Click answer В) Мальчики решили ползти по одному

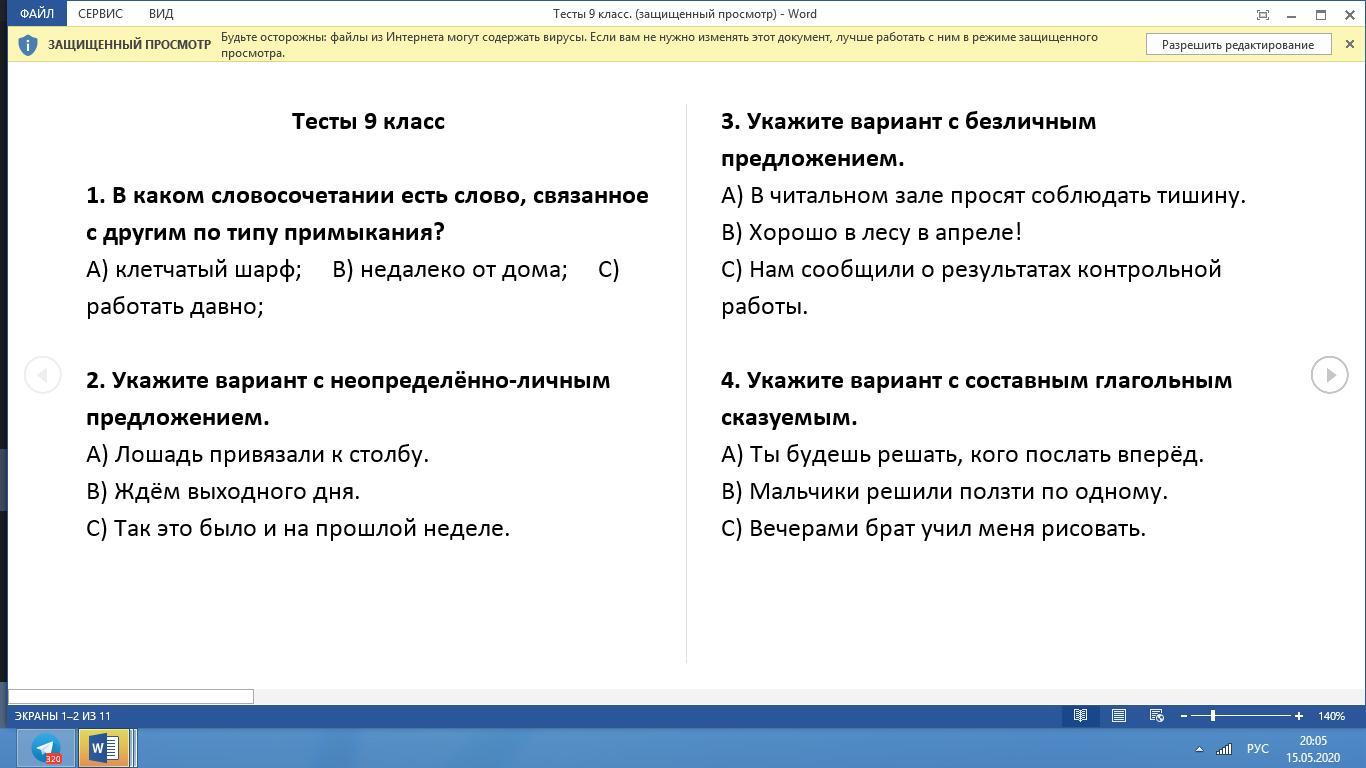[x=945, y=491]
